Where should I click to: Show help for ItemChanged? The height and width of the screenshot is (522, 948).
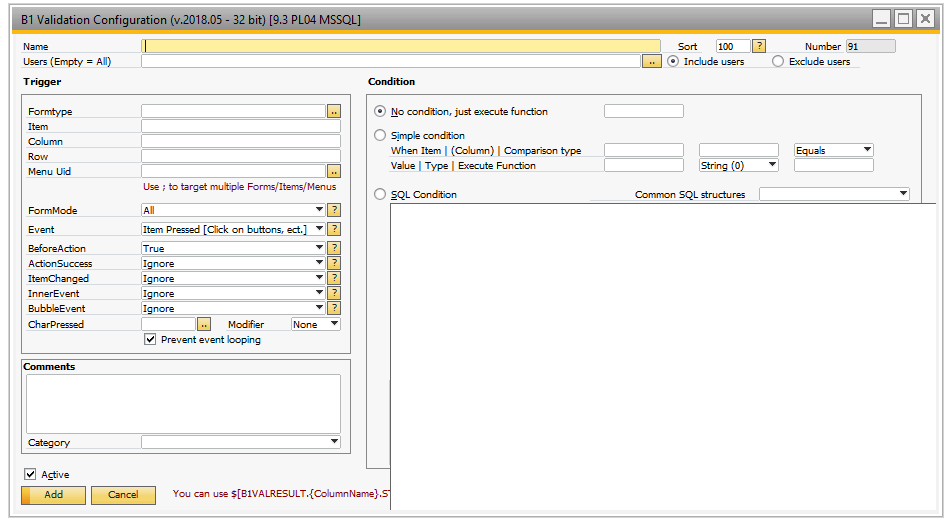tap(334, 278)
